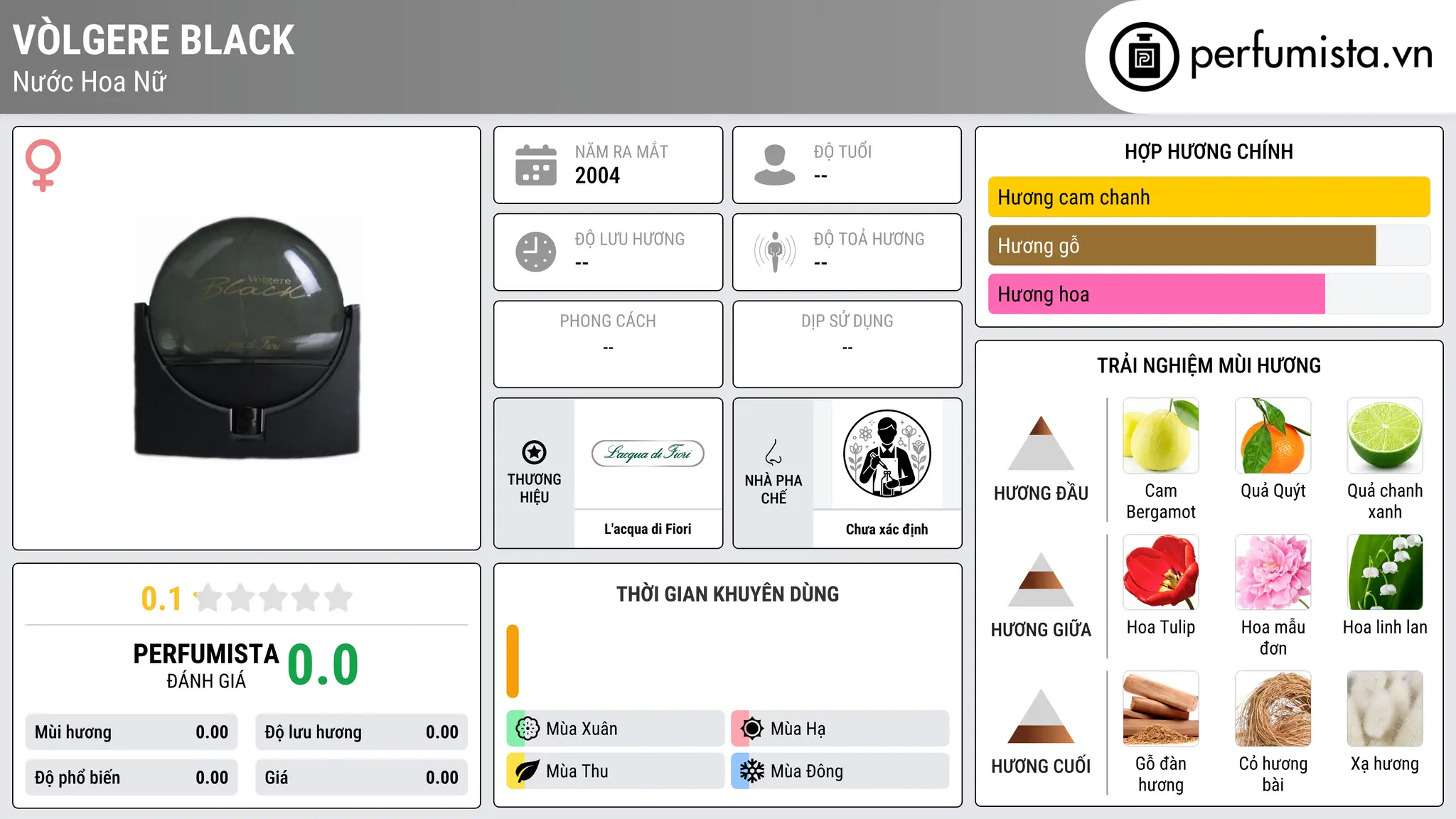Click the Mùa Thu leaf icon

click(528, 771)
